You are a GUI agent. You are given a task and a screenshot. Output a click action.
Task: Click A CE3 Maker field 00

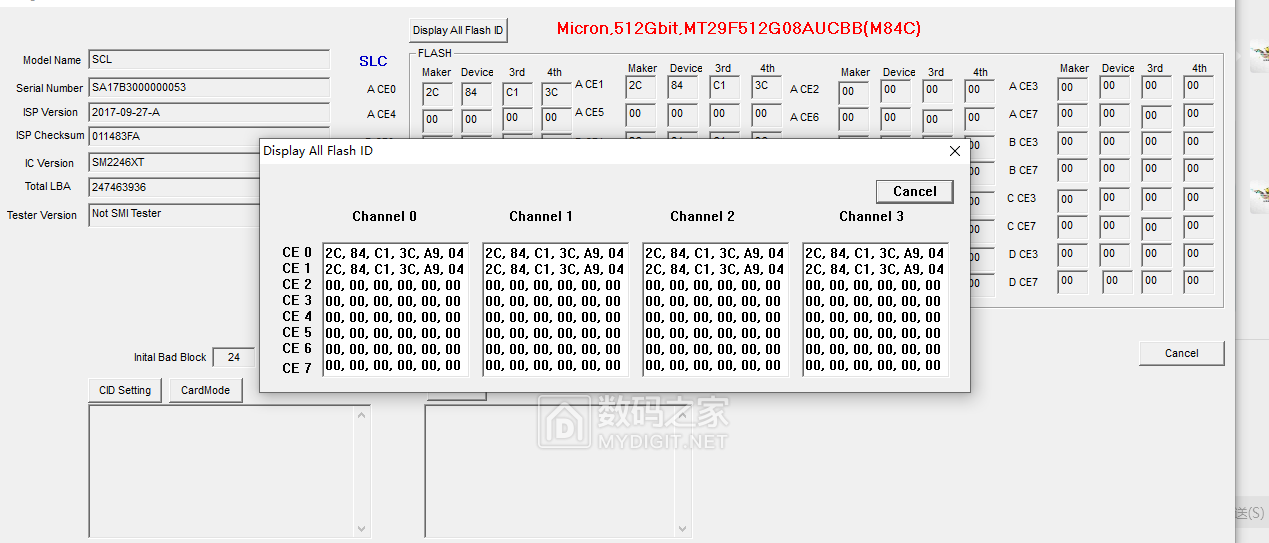click(1072, 87)
